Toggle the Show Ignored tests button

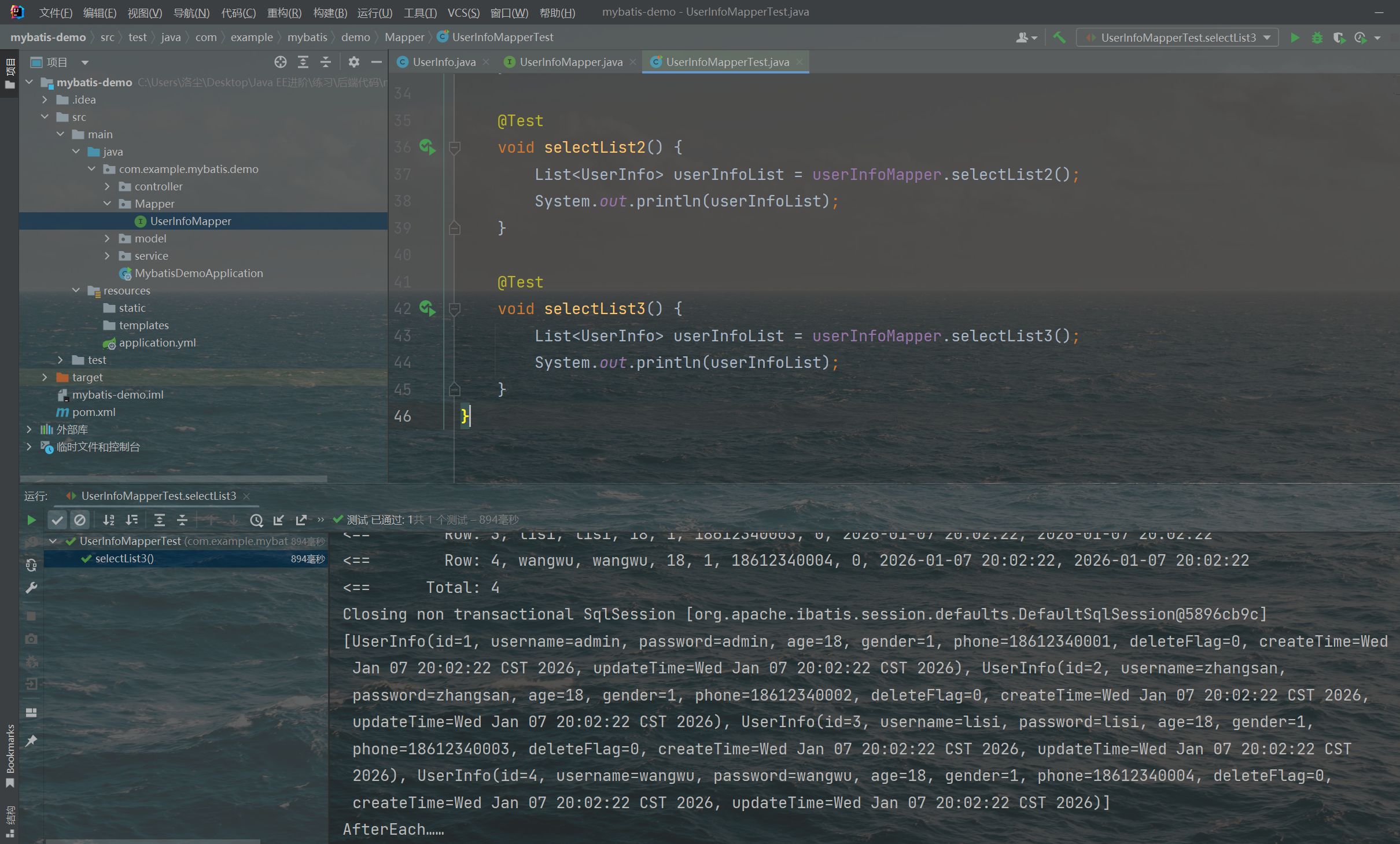pyautogui.click(x=80, y=520)
